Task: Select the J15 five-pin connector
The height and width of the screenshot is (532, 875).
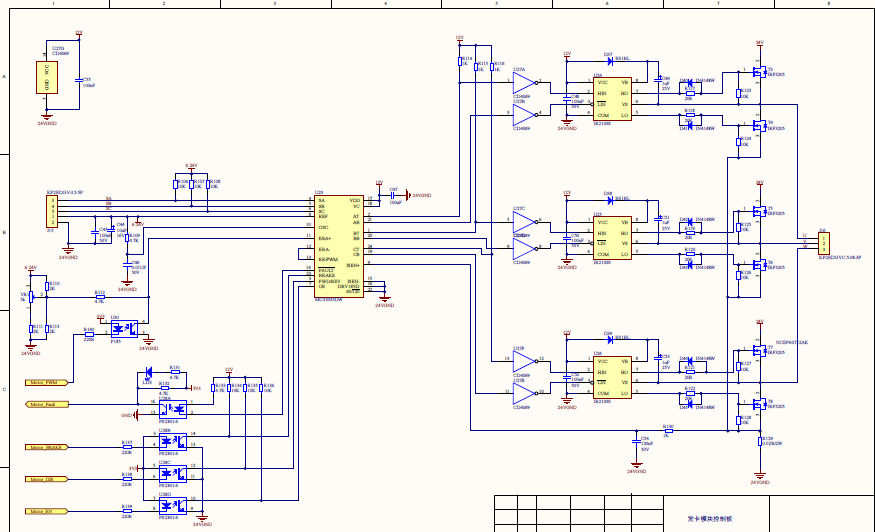Action: point(50,211)
